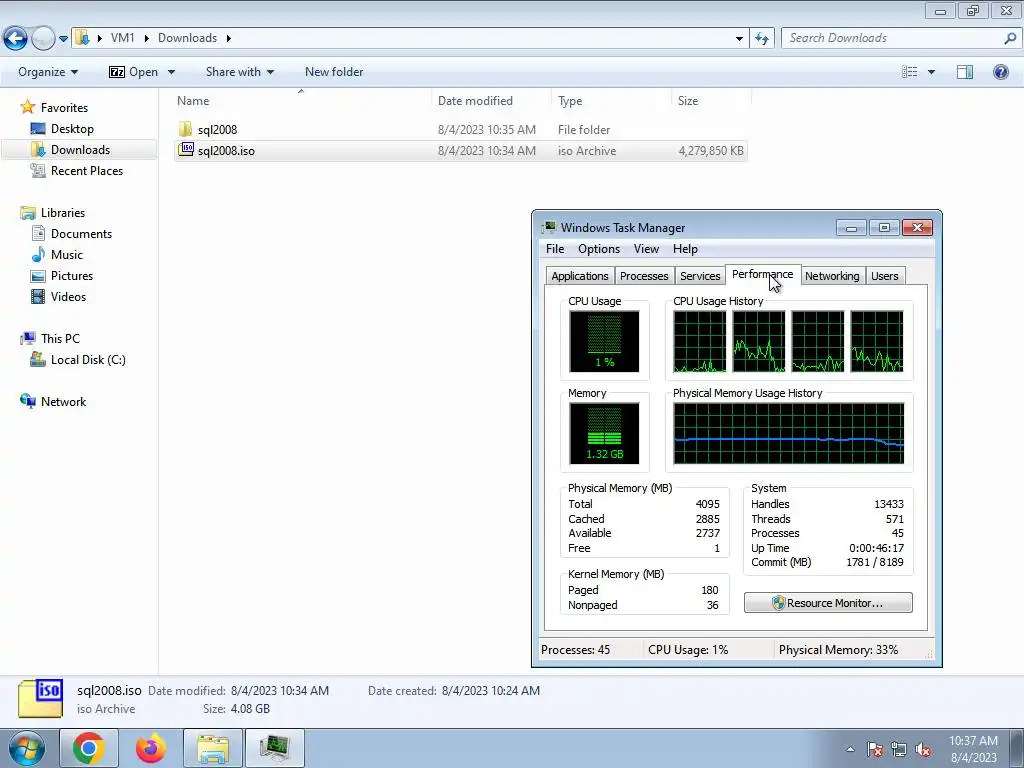Click the Change your view icon
The image size is (1024, 768).
909,72
